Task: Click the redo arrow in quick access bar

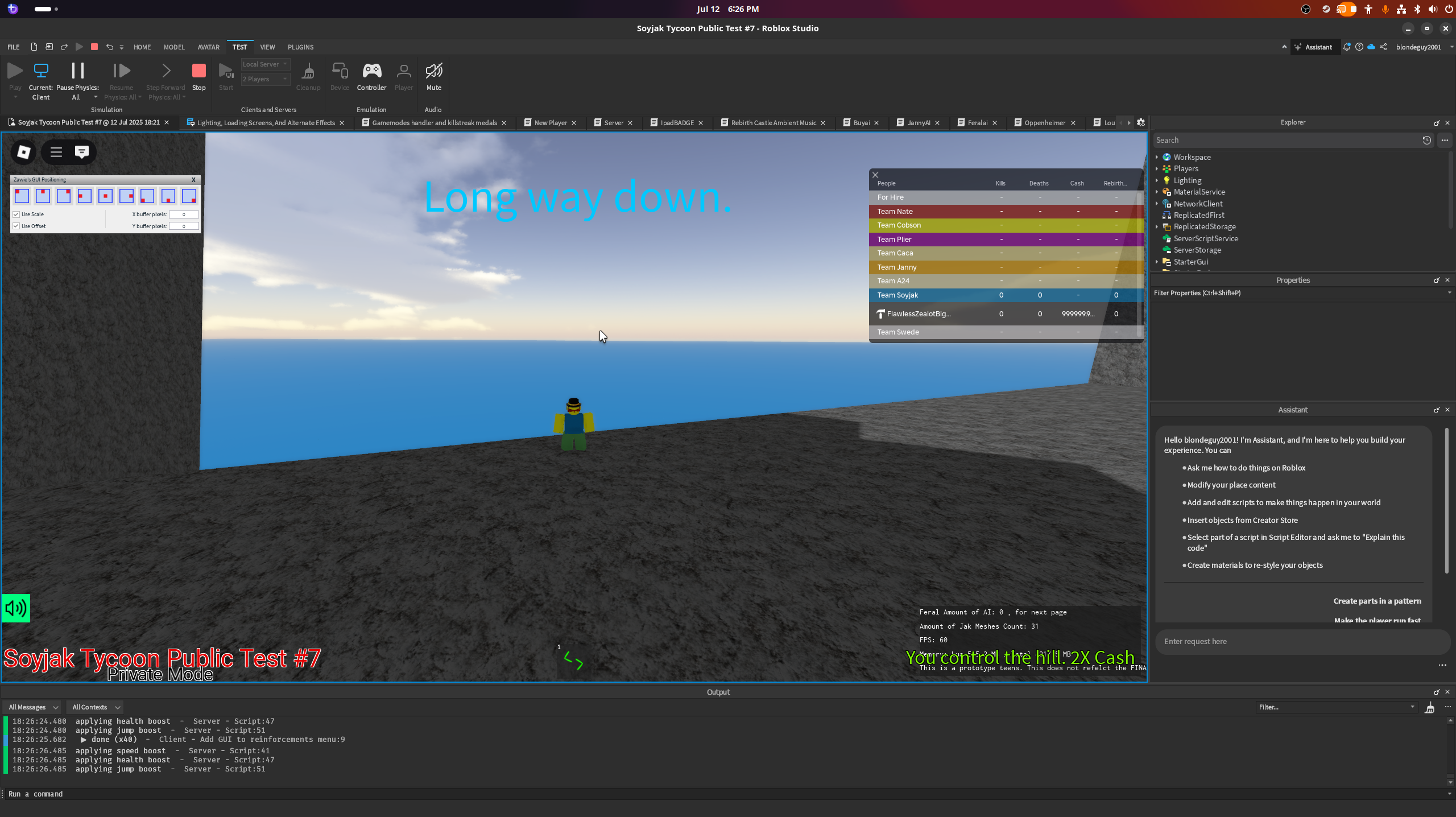Action: pos(64,47)
